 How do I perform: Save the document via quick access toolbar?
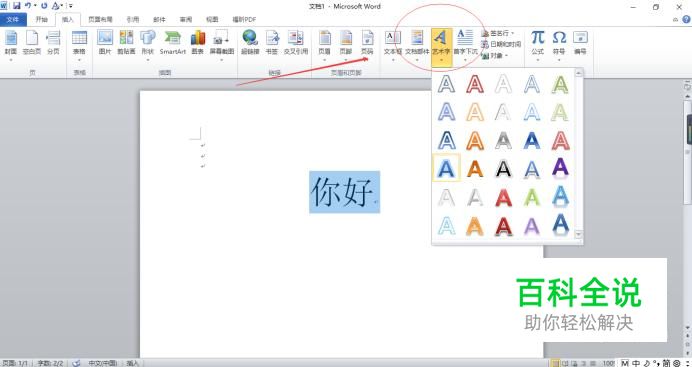[x=17, y=6]
